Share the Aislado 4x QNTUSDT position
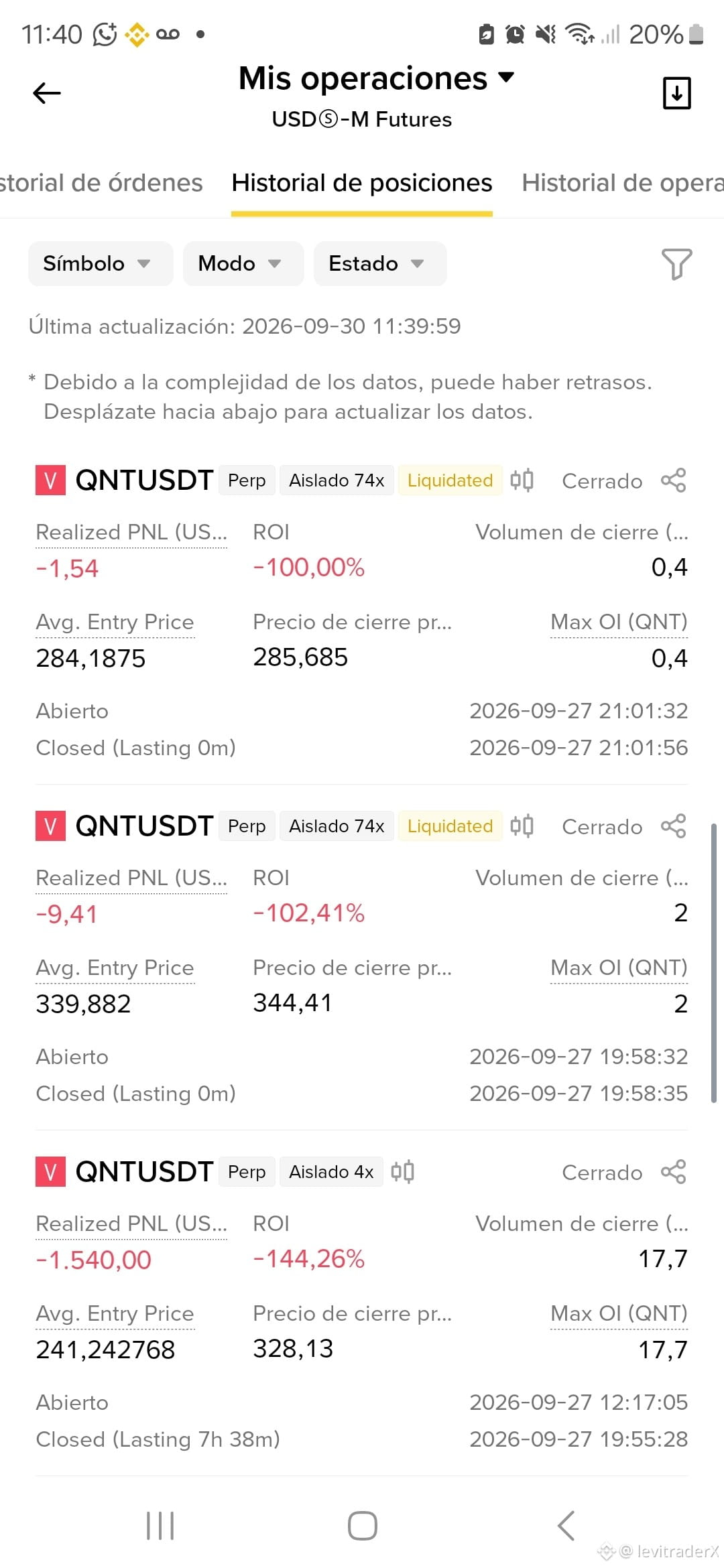The width and height of the screenshot is (724, 1568). 673,1172
